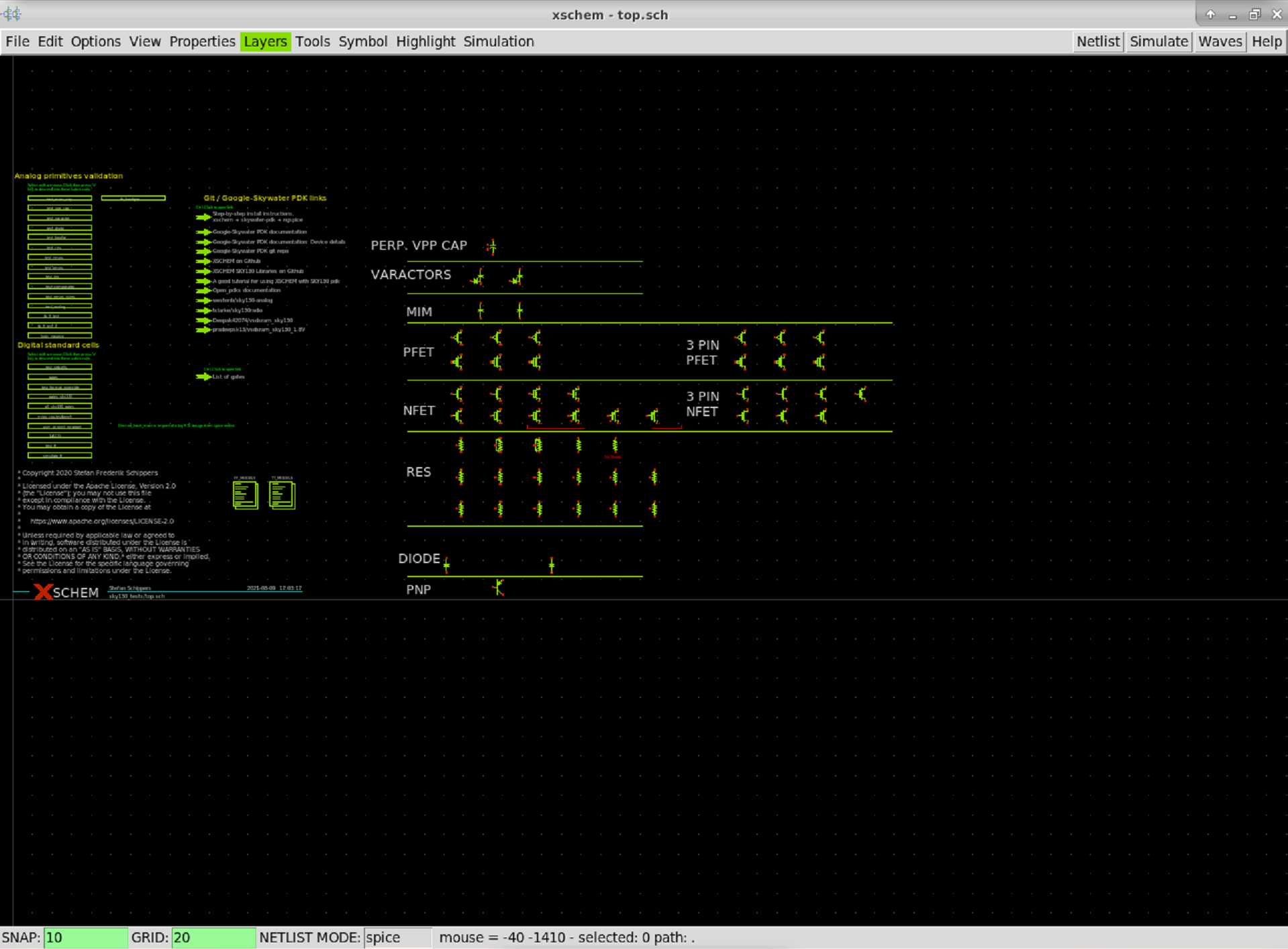Image resolution: width=1288 pixels, height=949 pixels.
Task: Select the first varactor symbol after VARACTORS
Action: click(x=478, y=277)
